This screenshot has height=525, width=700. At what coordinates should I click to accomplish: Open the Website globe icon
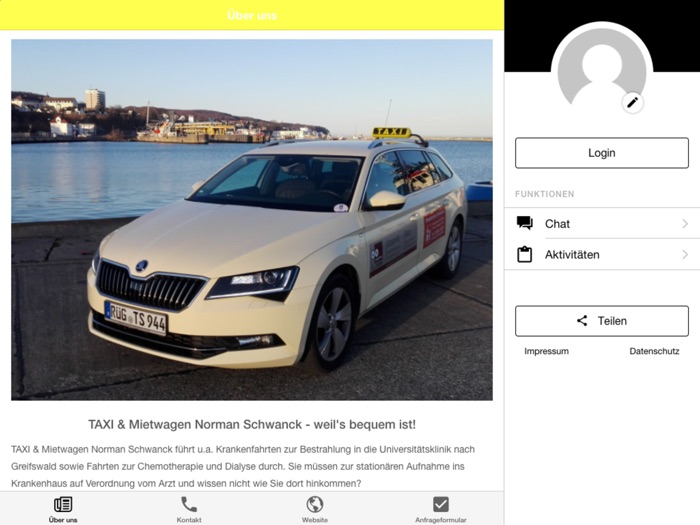pyautogui.click(x=315, y=504)
